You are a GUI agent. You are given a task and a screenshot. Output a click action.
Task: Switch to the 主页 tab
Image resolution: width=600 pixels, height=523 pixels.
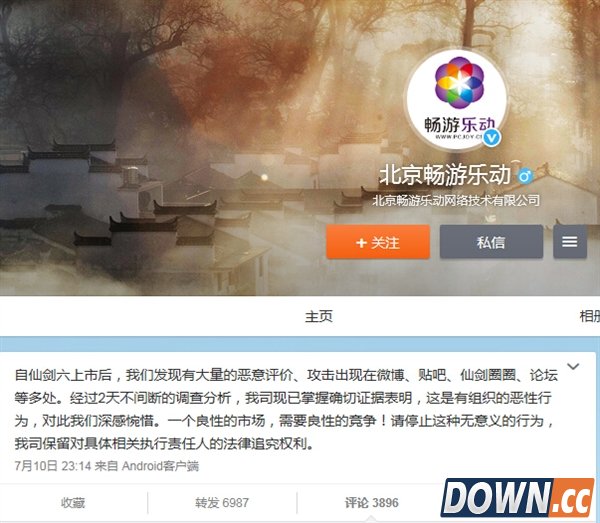pyautogui.click(x=319, y=316)
